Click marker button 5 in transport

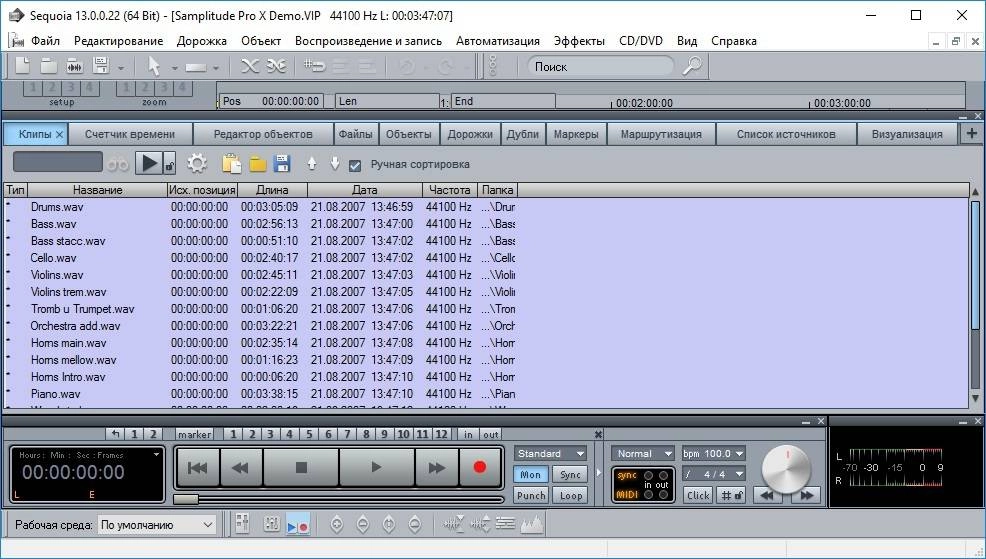(x=309, y=434)
